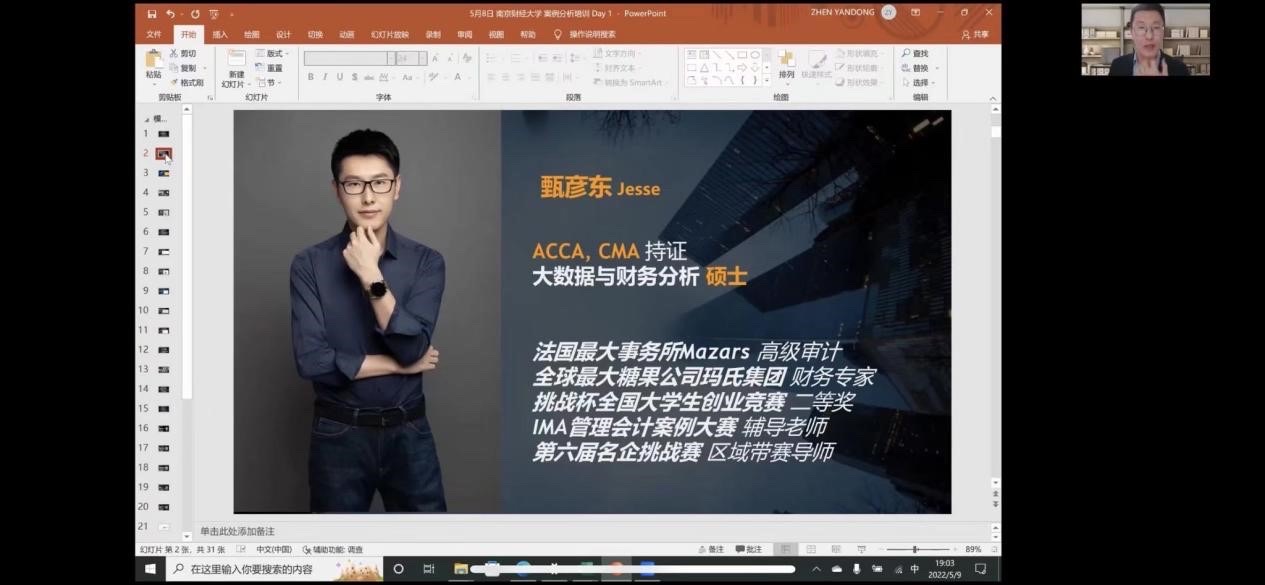Viewport: 1265px width, 585px height.
Task: Click the Paste (粘贴) clipboard icon
Action: tap(153, 61)
